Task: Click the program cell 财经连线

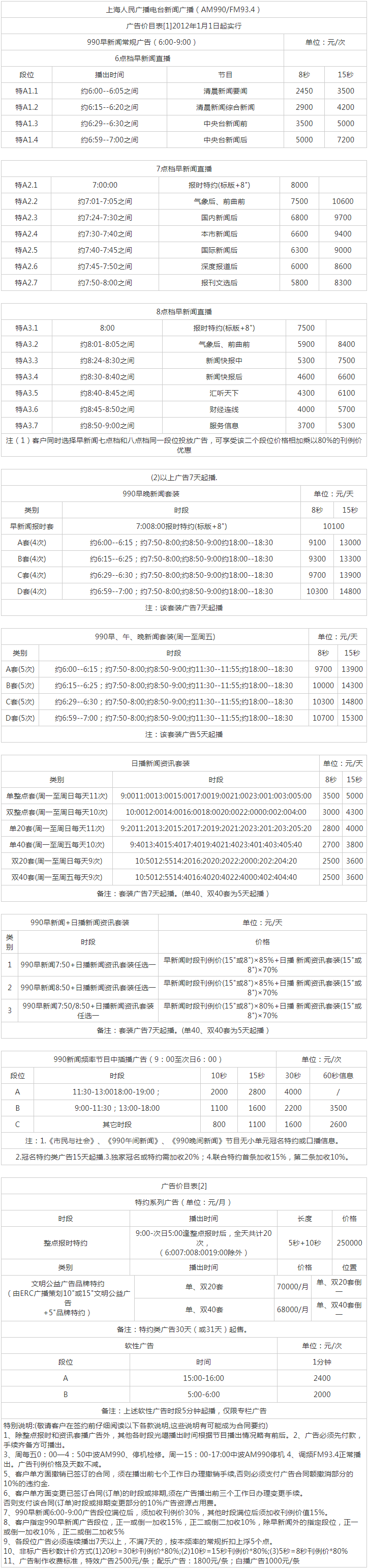Action: (224, 409)
